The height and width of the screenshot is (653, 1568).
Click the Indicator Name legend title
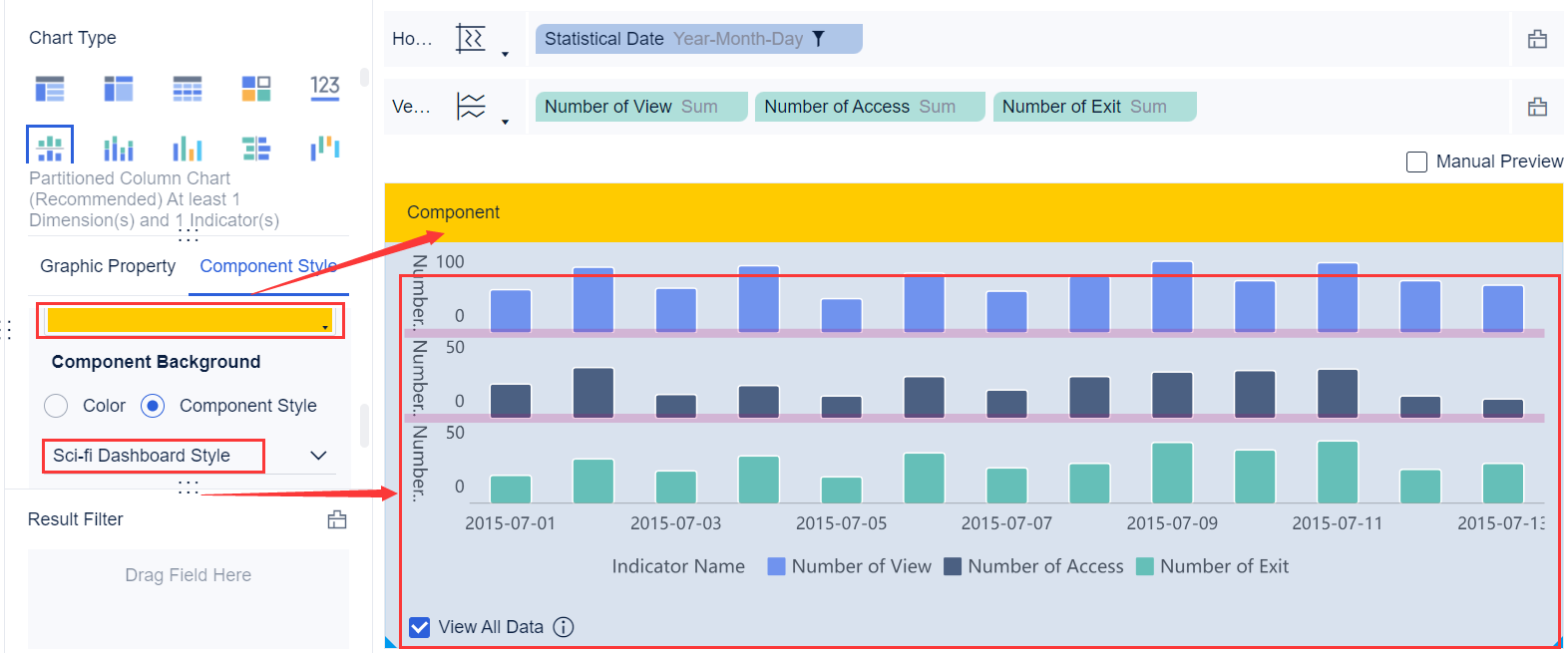click(678, 566)
